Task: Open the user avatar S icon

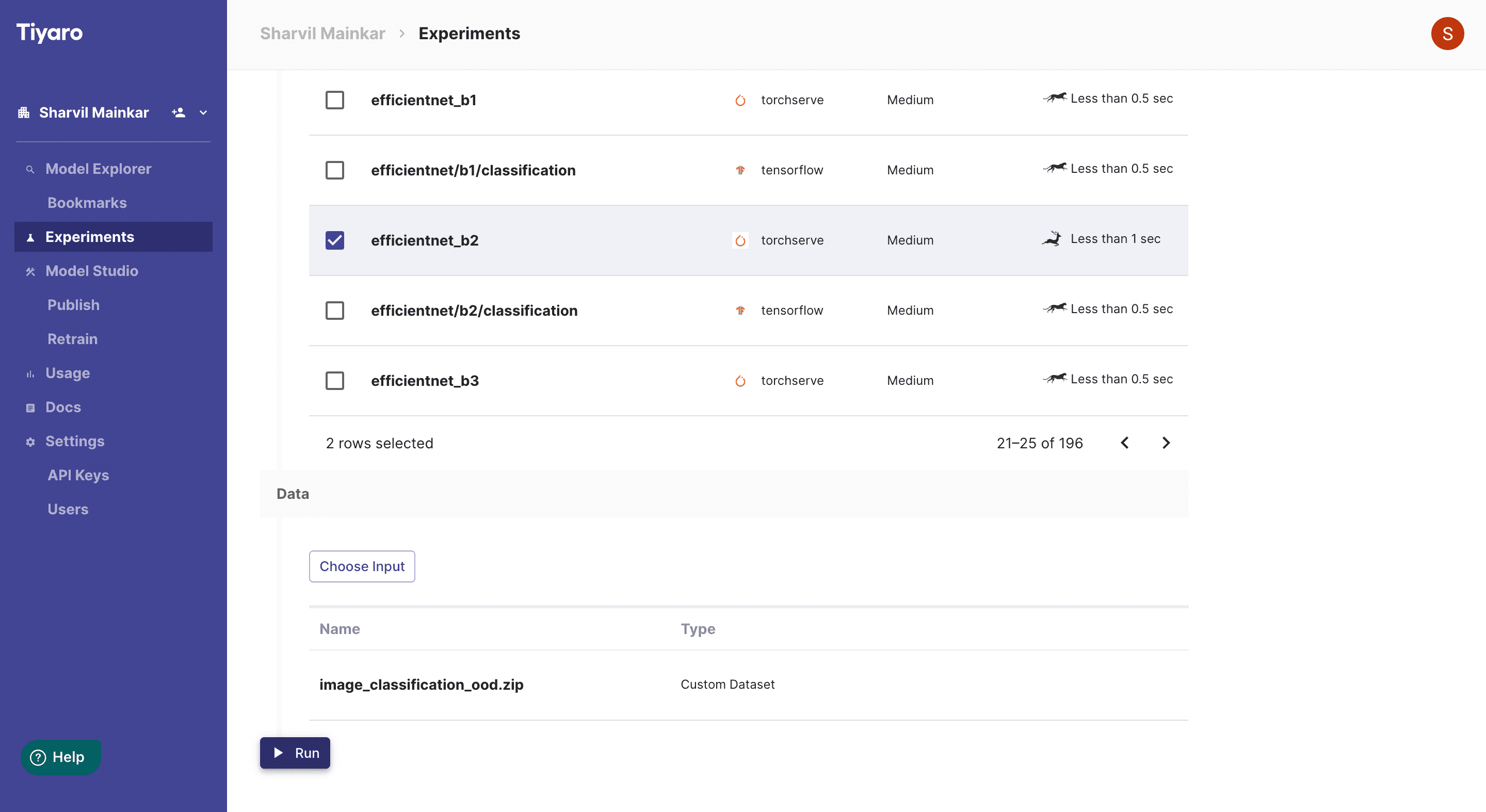Action: pos(1447,34)
